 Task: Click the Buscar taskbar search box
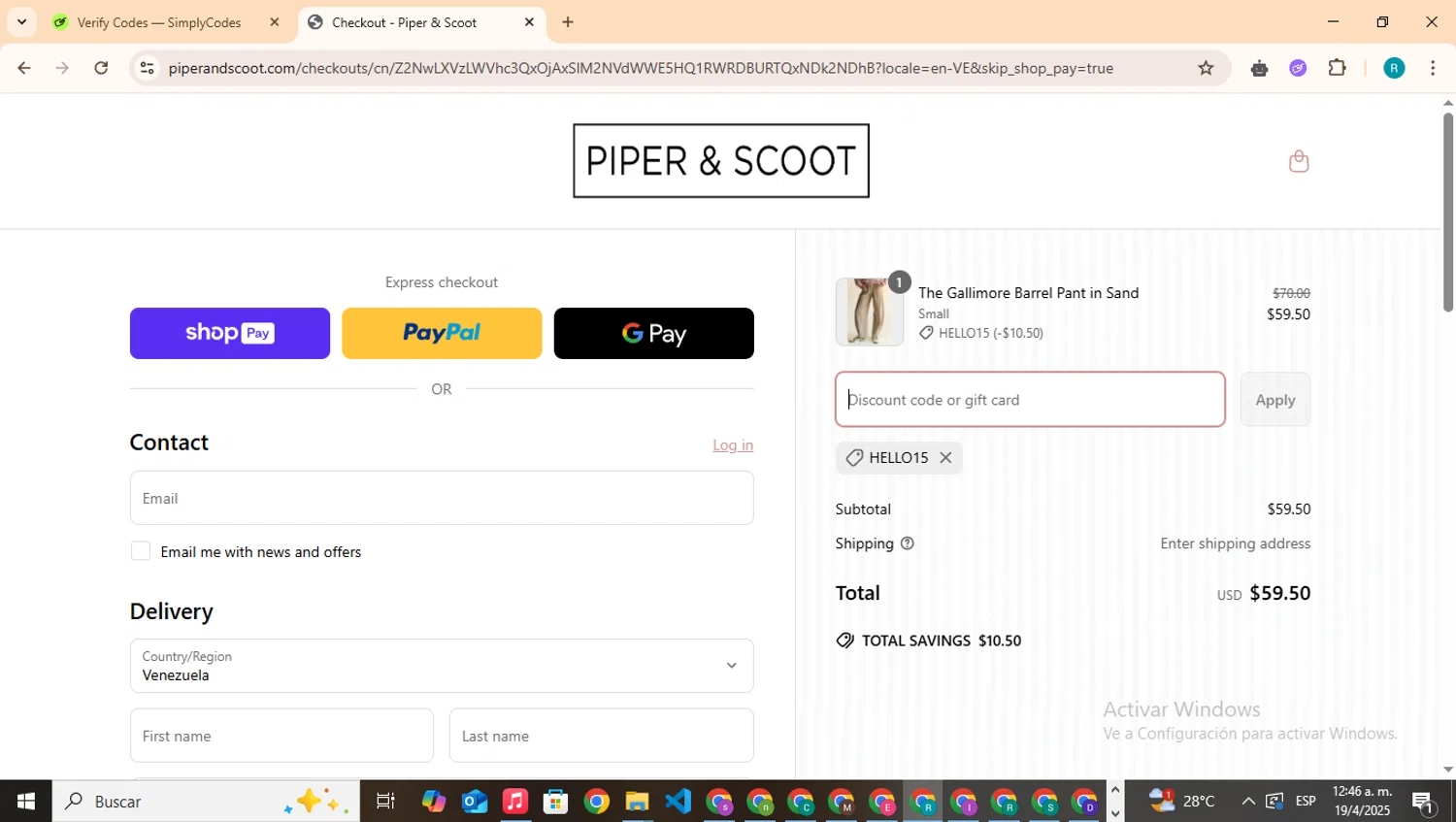pyautogui.click(x=206, y=802)
